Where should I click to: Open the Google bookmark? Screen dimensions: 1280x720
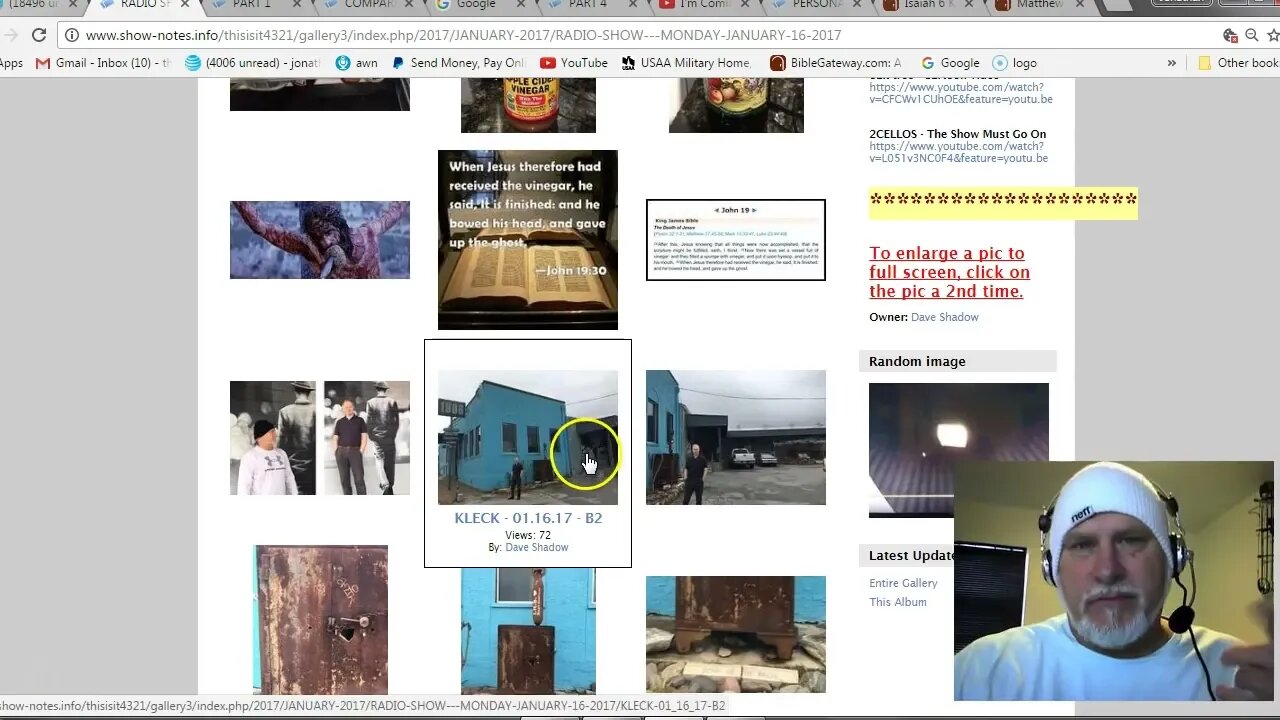[x=950, y=62]
